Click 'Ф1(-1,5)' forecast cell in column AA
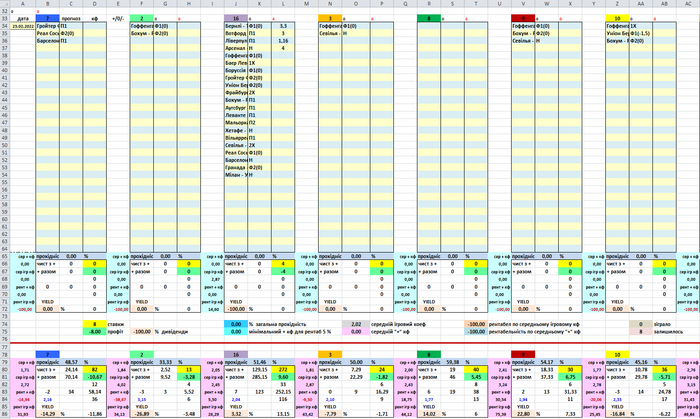 641,33
